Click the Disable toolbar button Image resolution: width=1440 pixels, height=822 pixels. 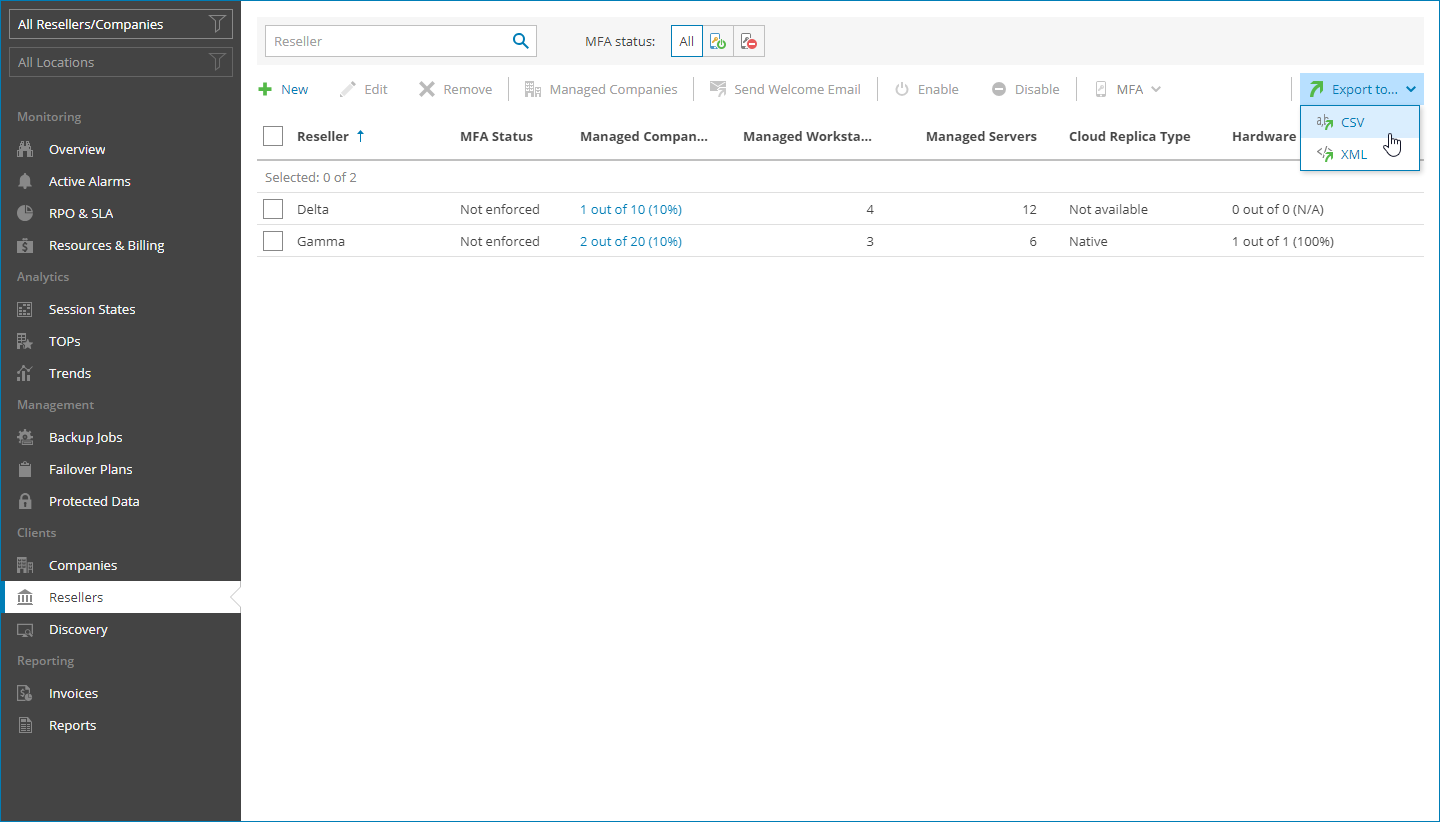click(1025, 89)
